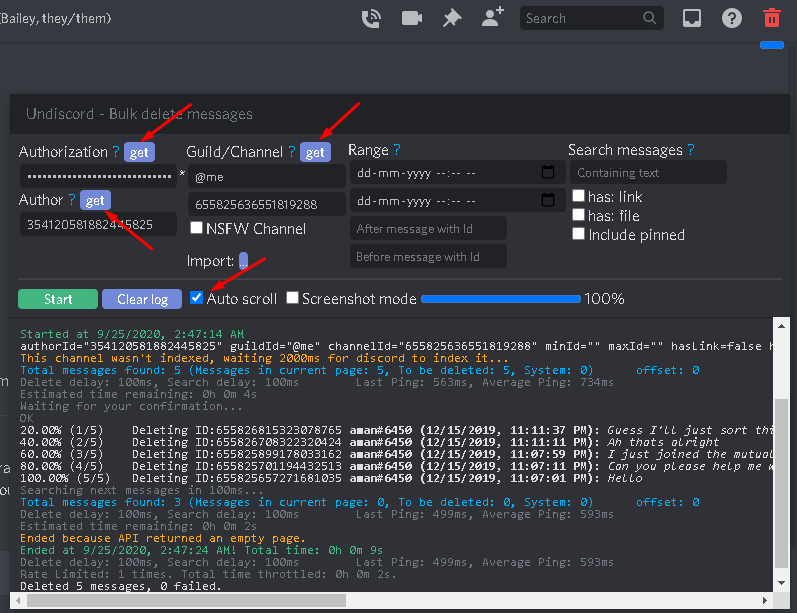This screenshot has width=797, height=613.
Task: Open the Discord inbox
Action: tap(692, 18)
